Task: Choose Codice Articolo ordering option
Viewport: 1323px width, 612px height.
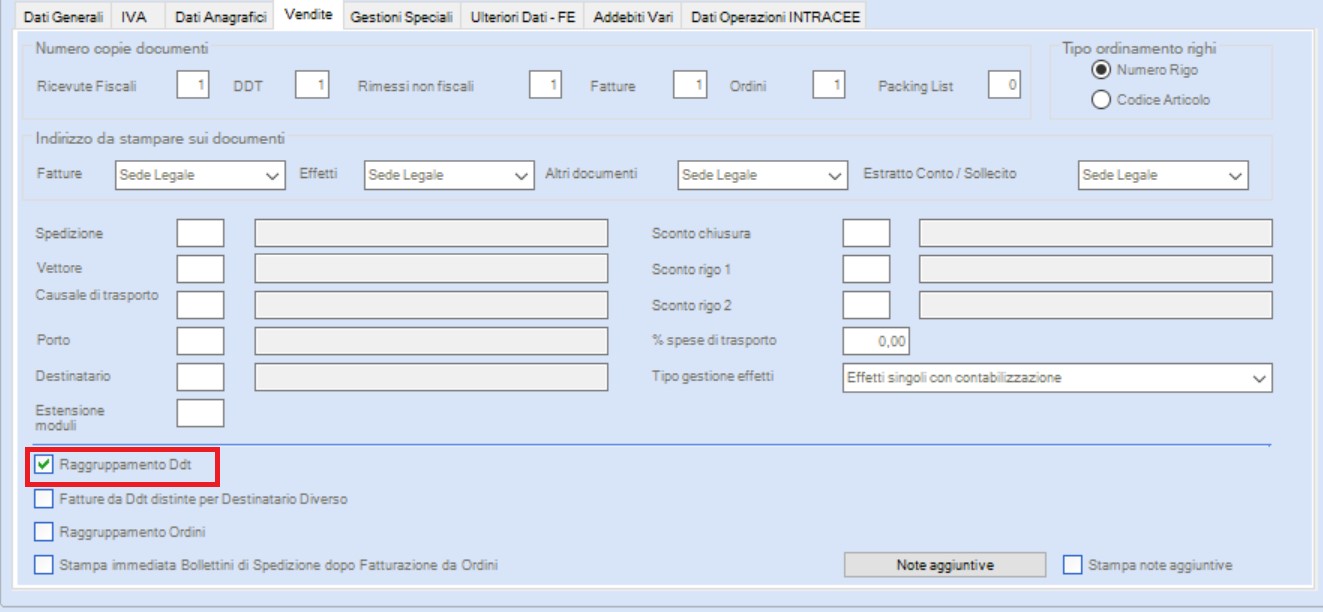Action: click(1101, 100)
